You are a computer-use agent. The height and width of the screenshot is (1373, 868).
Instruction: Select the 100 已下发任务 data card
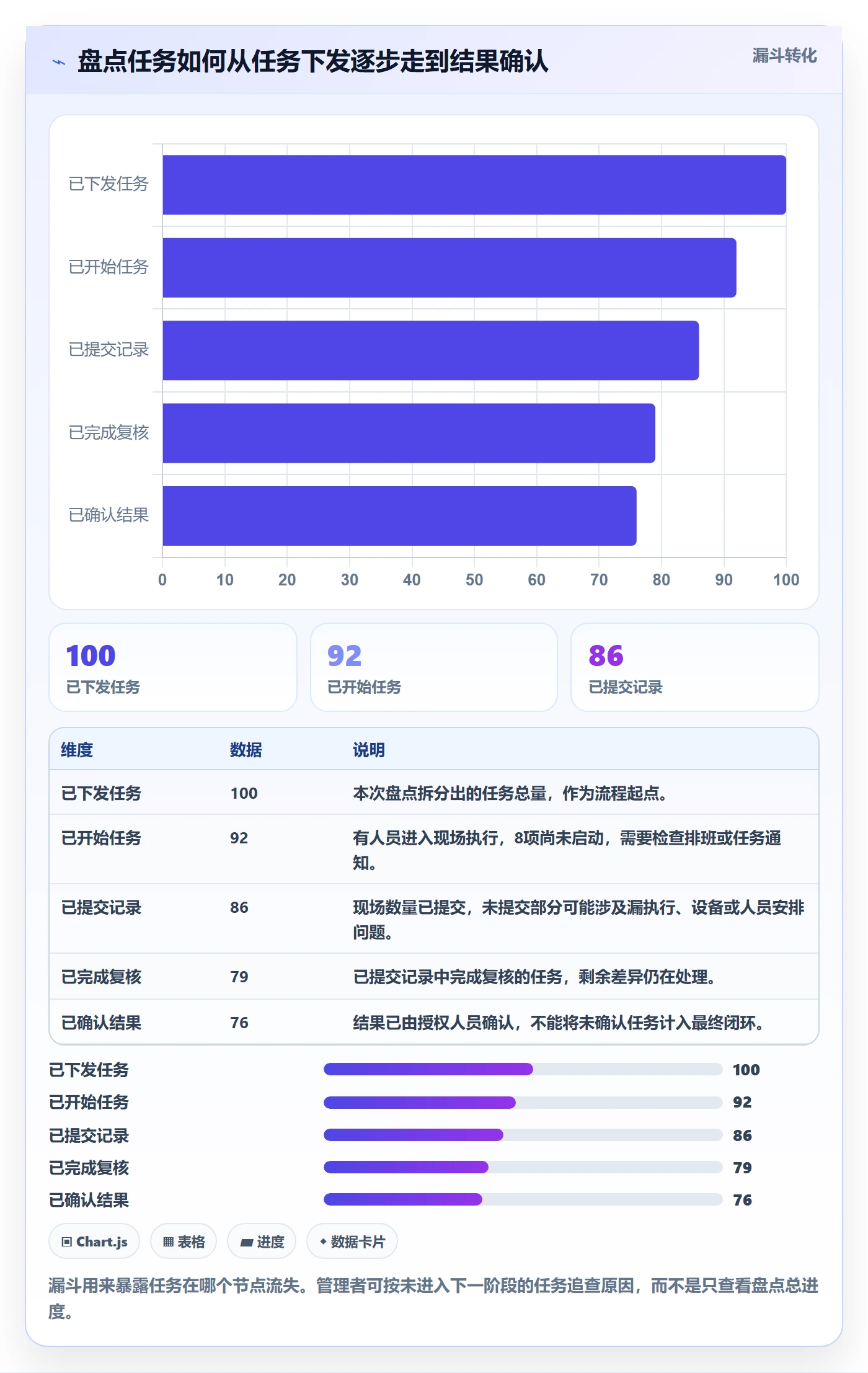click(x=173, y=667)
